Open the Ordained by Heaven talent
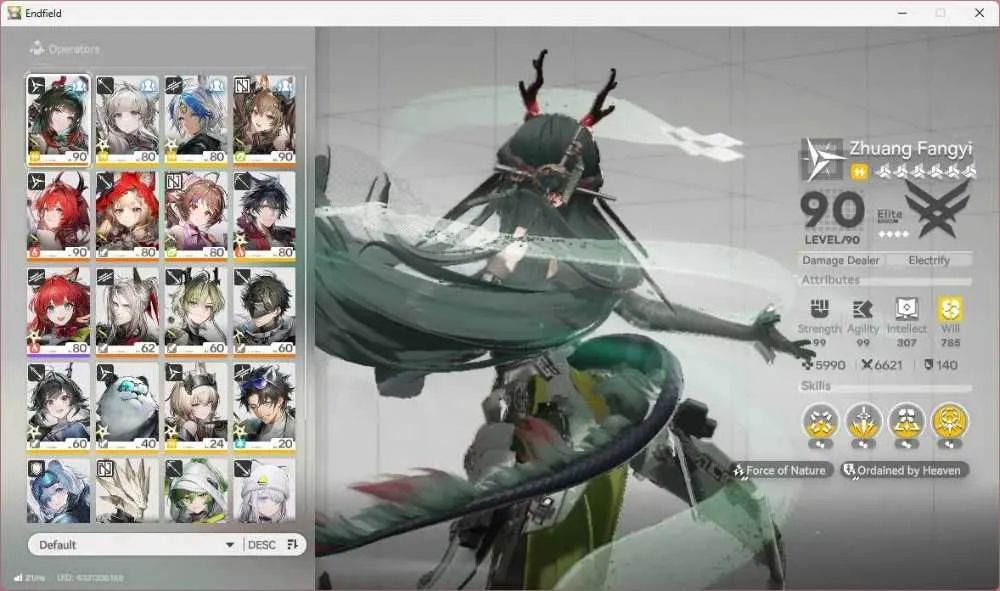1000x591 pixels. pyautogui.click(x=904, y=471)
